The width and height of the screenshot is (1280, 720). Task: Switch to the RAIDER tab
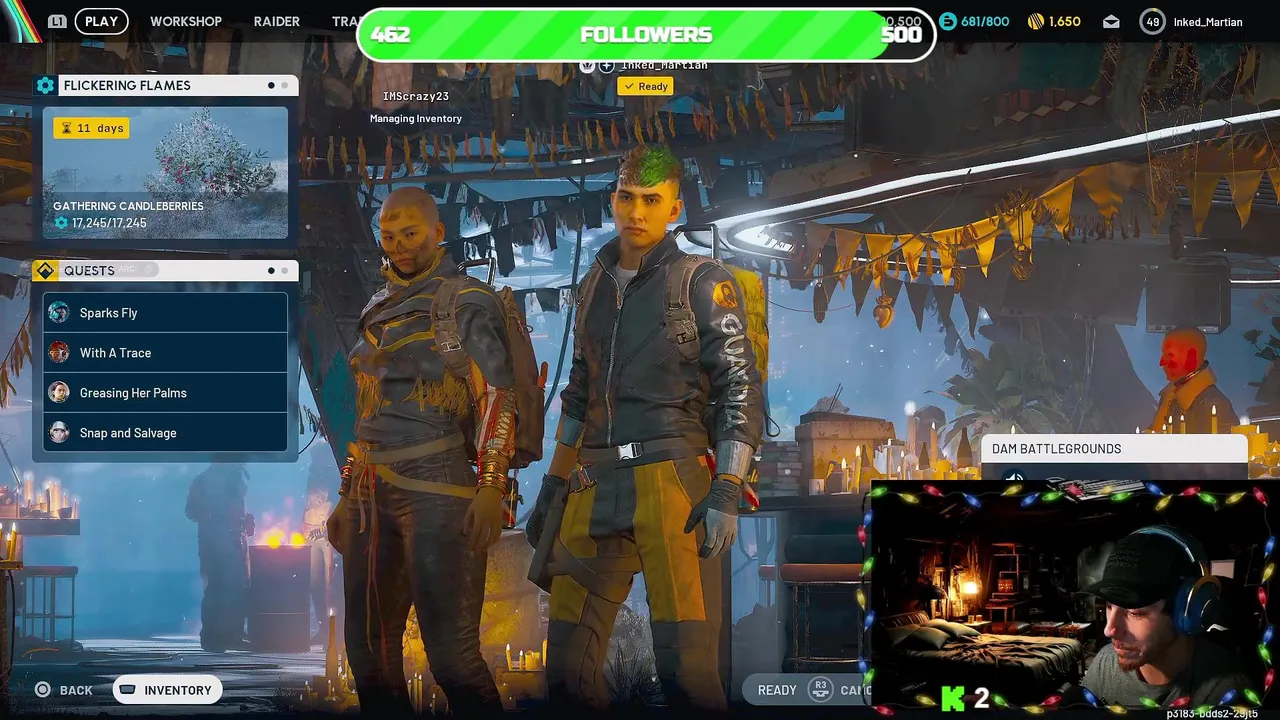coord(277,21)
